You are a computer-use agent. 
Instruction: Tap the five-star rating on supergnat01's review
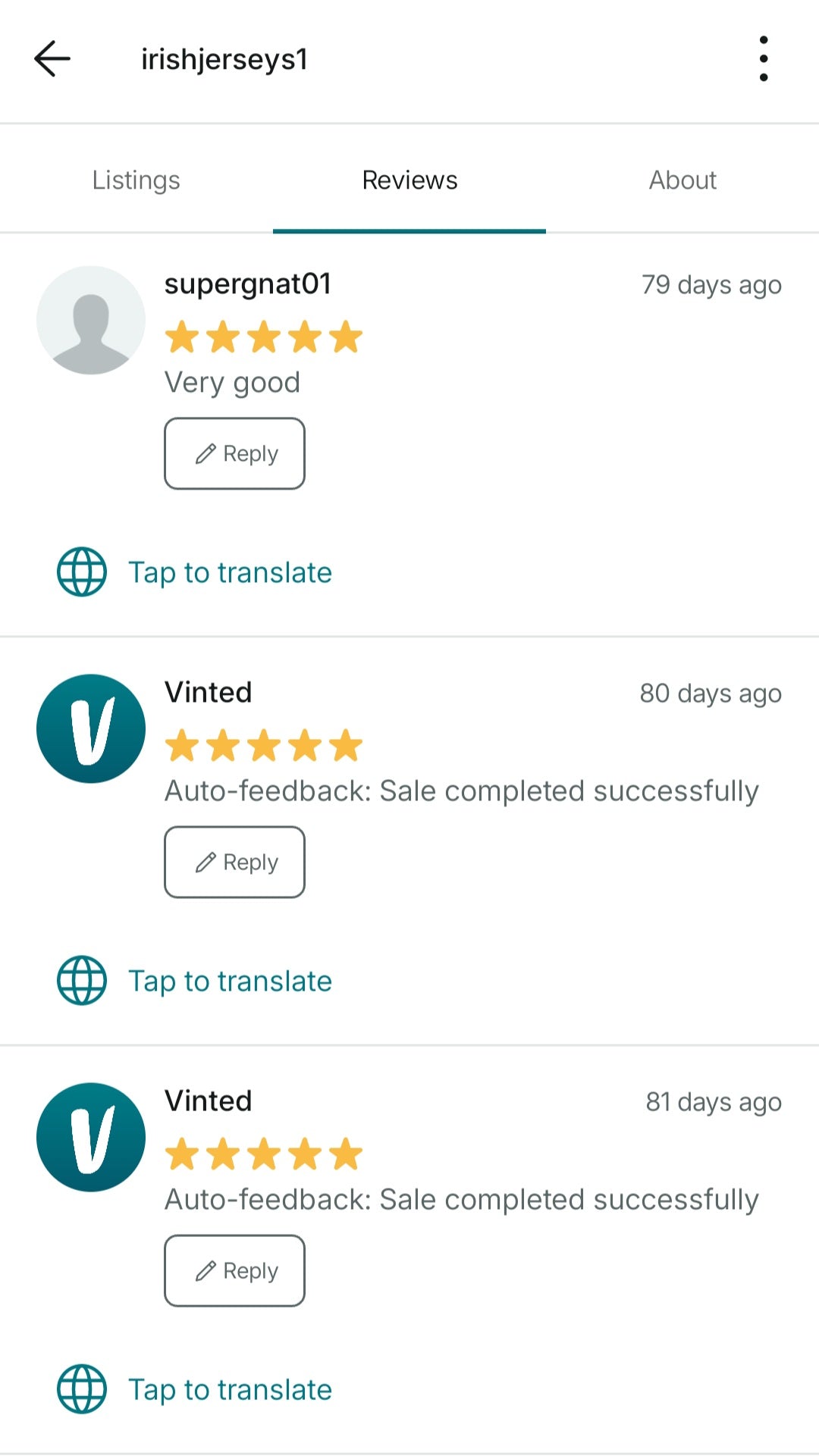pyautogui.click(x=264, y=337)
